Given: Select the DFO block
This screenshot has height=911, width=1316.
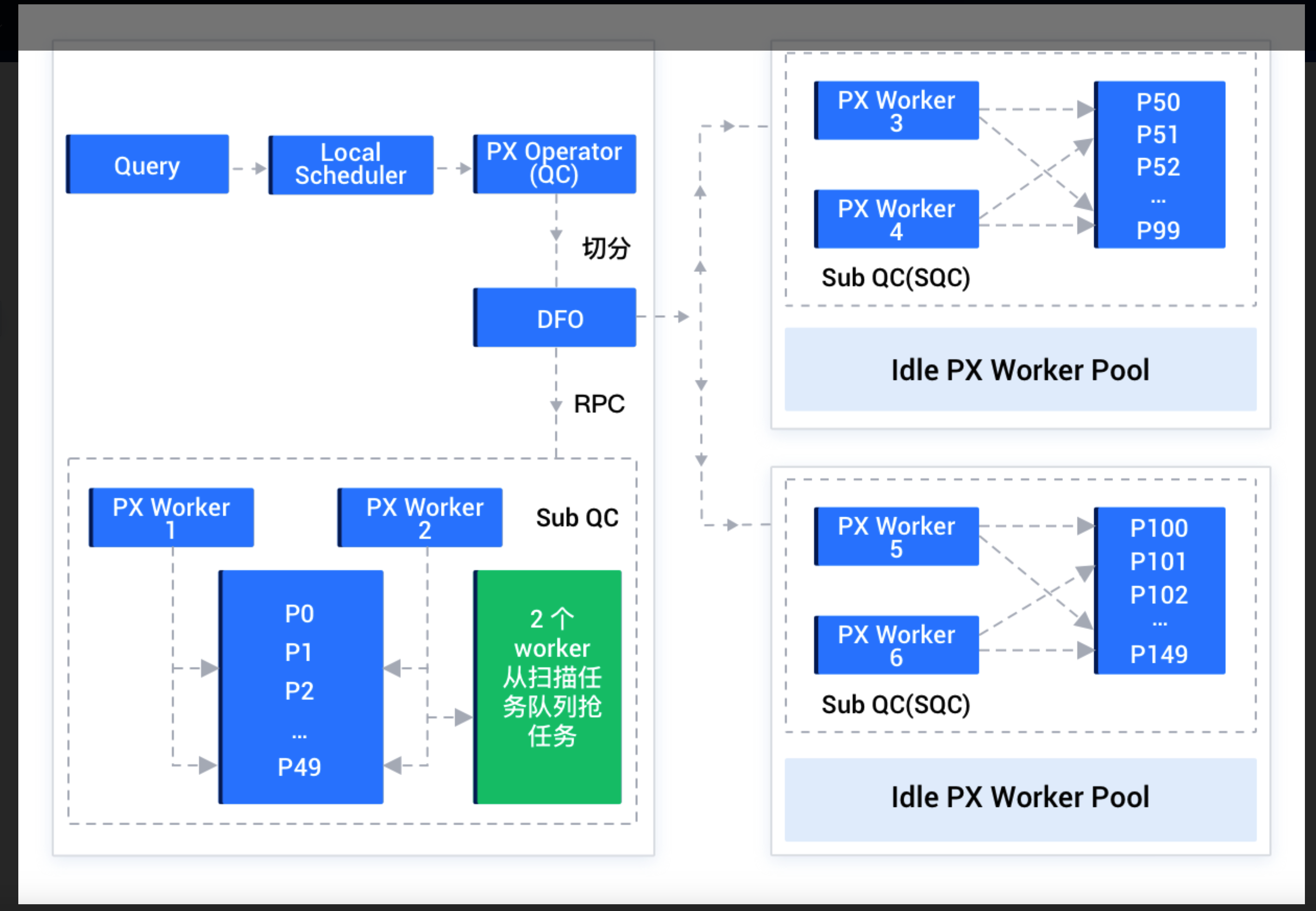Looking at the screenshot, I should coord(554,318).
